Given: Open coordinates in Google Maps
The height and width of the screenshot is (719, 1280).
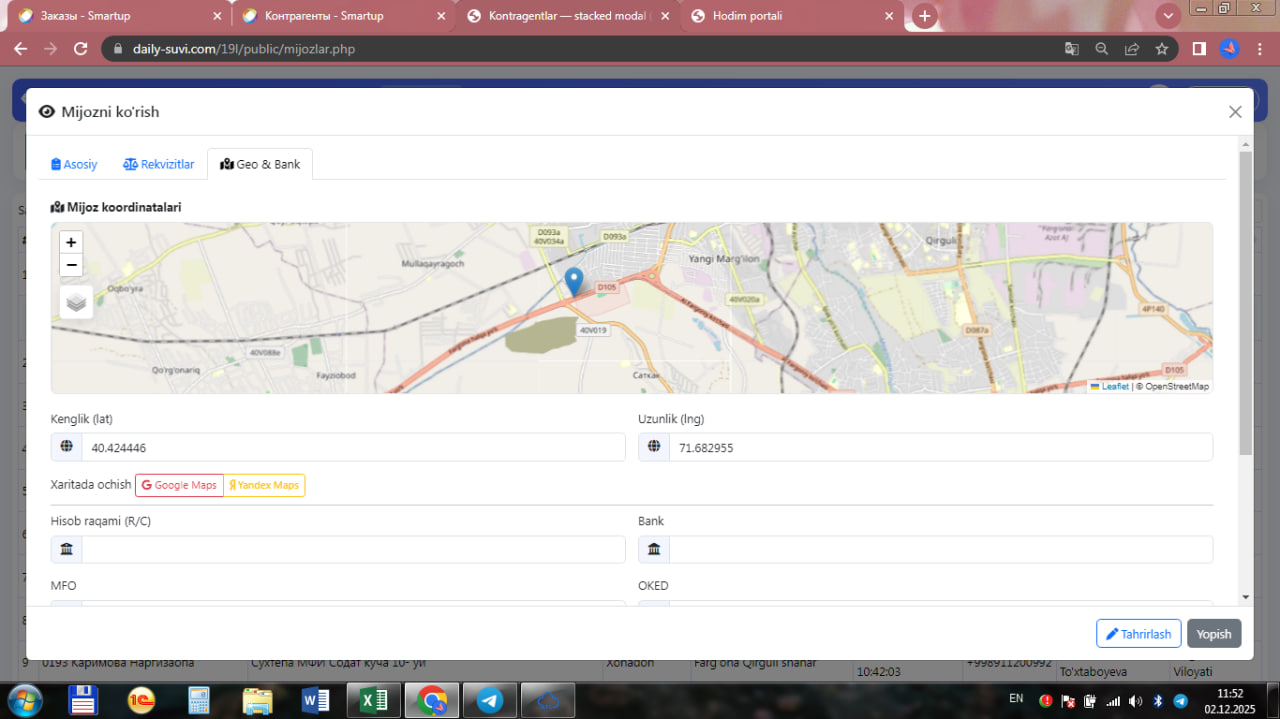Looking at the screenshot, I should tap(179, 485).
